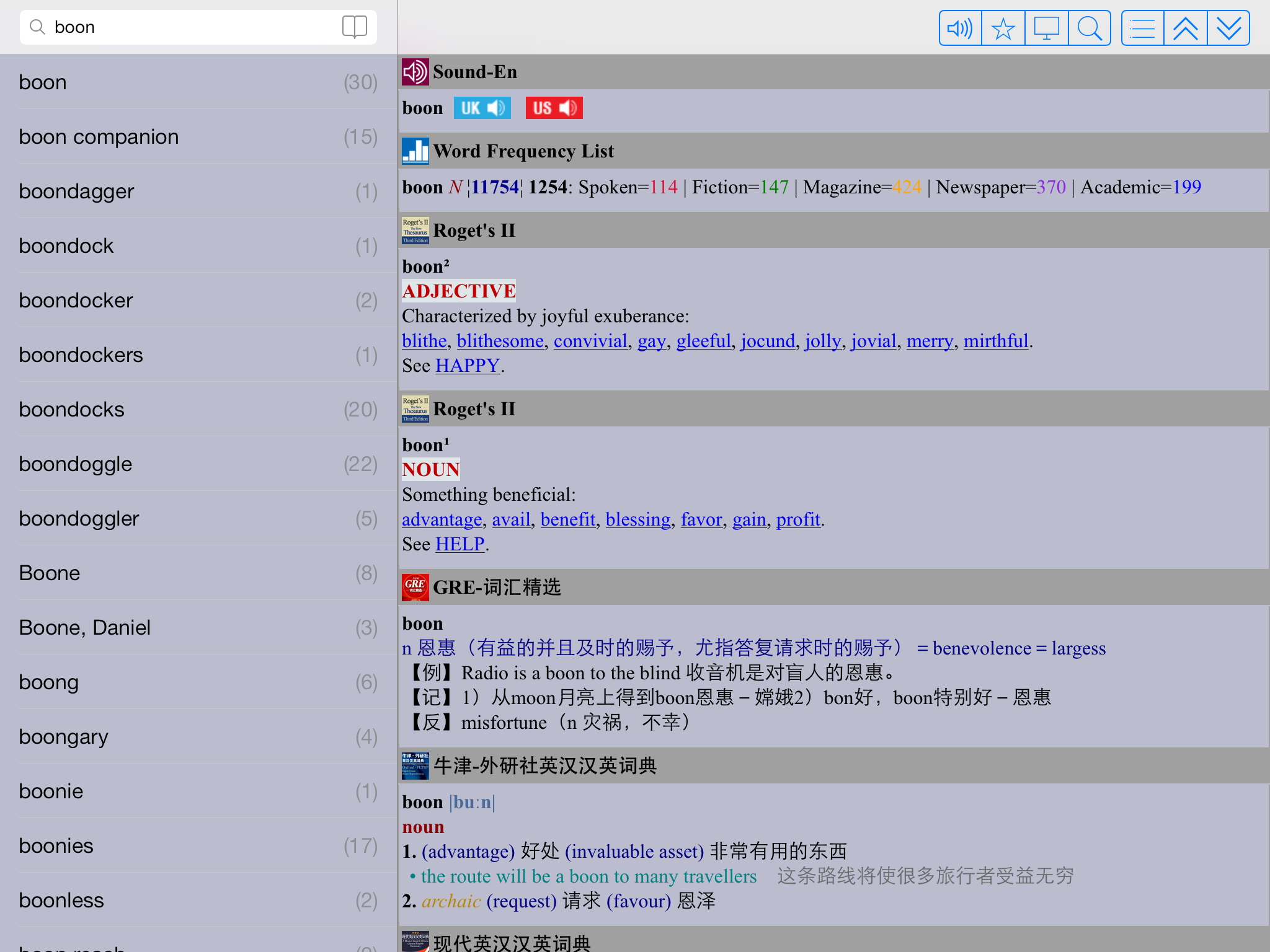Select 'boonies' entry

click(x=198, y=846)
